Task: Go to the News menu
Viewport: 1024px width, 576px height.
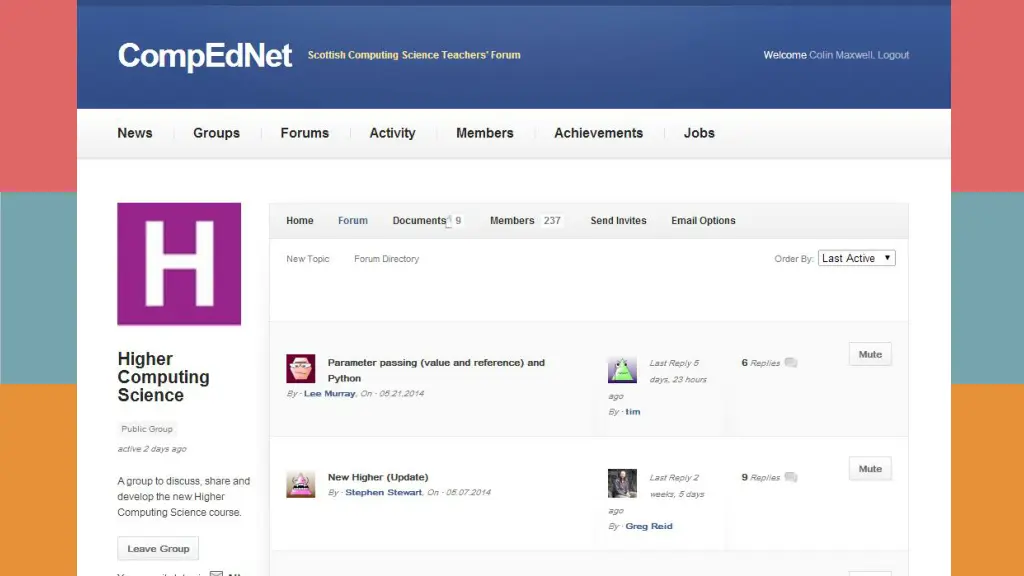Action: coord(135,133)
